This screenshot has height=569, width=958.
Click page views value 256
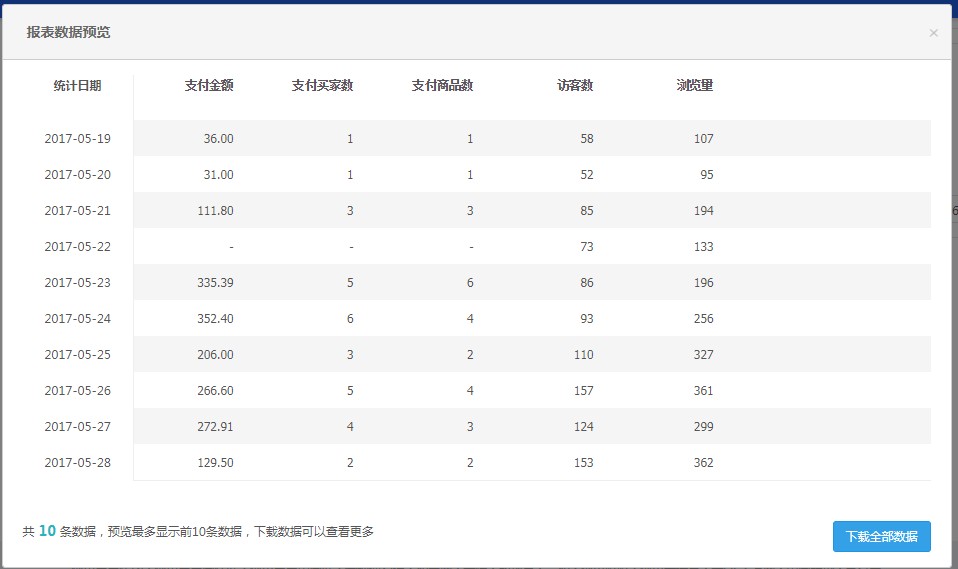(x=703, y=319)
